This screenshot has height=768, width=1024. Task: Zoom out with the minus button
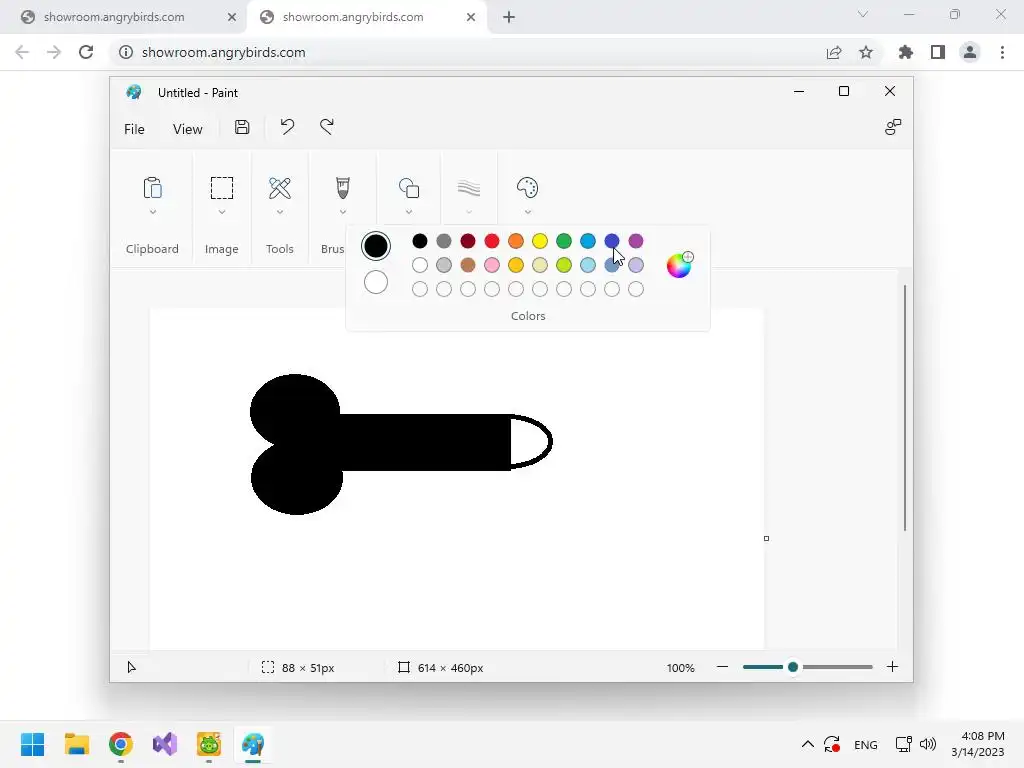tap(722, 667)
